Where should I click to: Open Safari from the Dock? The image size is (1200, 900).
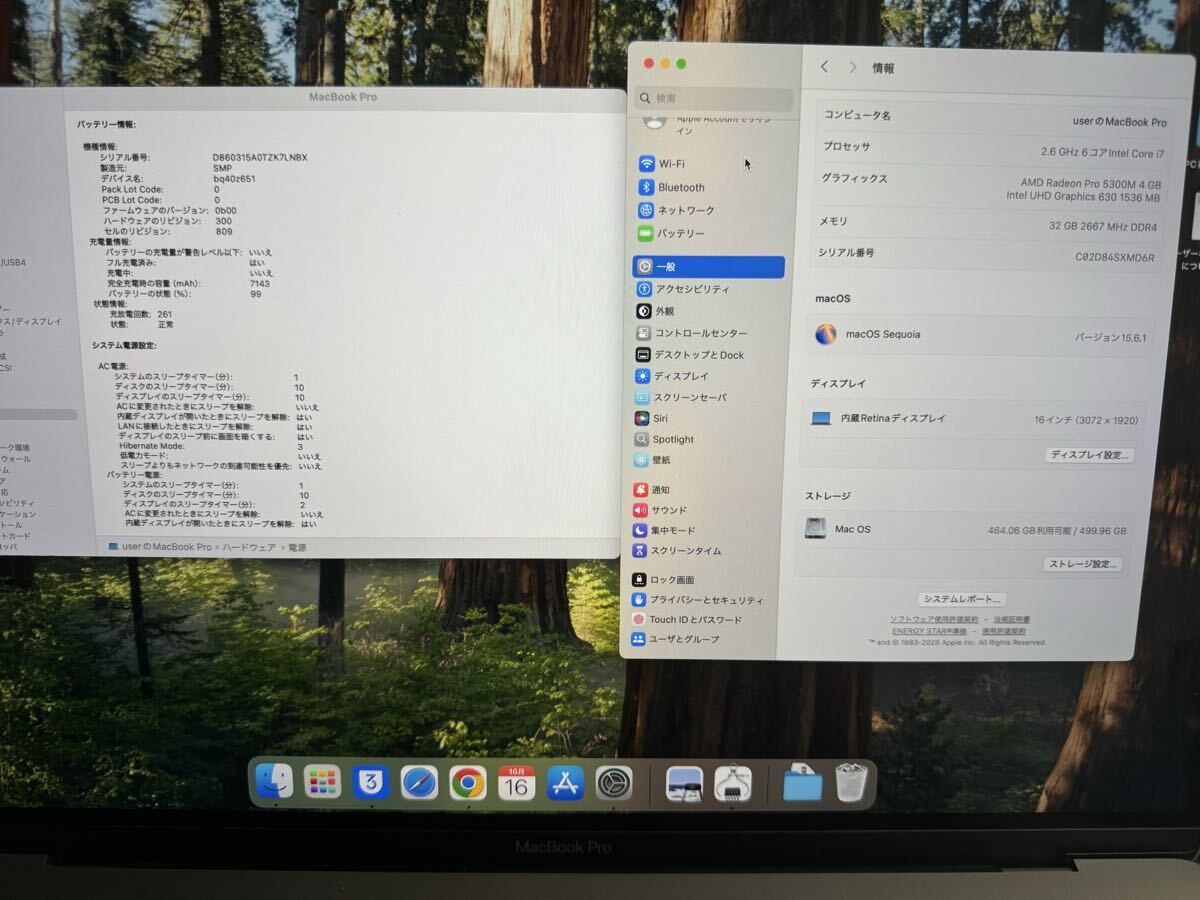coord(419,783)
